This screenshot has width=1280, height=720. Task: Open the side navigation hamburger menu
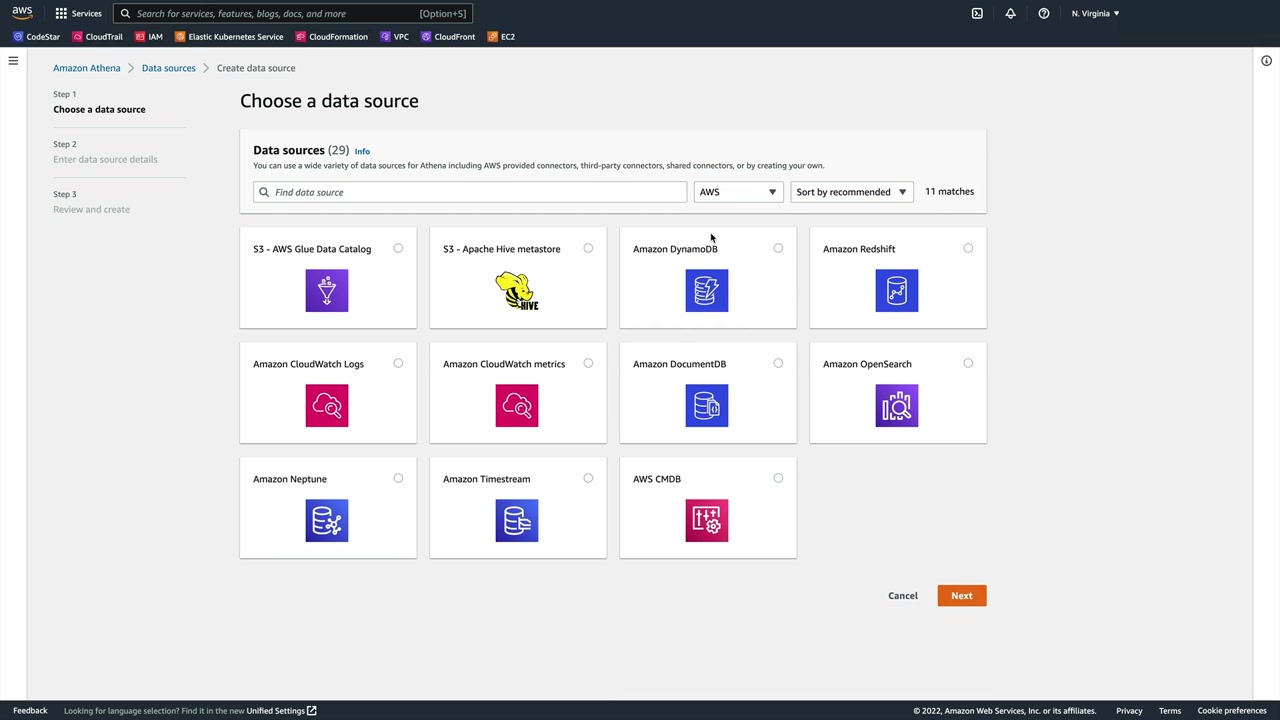click(x=13, y=61)
